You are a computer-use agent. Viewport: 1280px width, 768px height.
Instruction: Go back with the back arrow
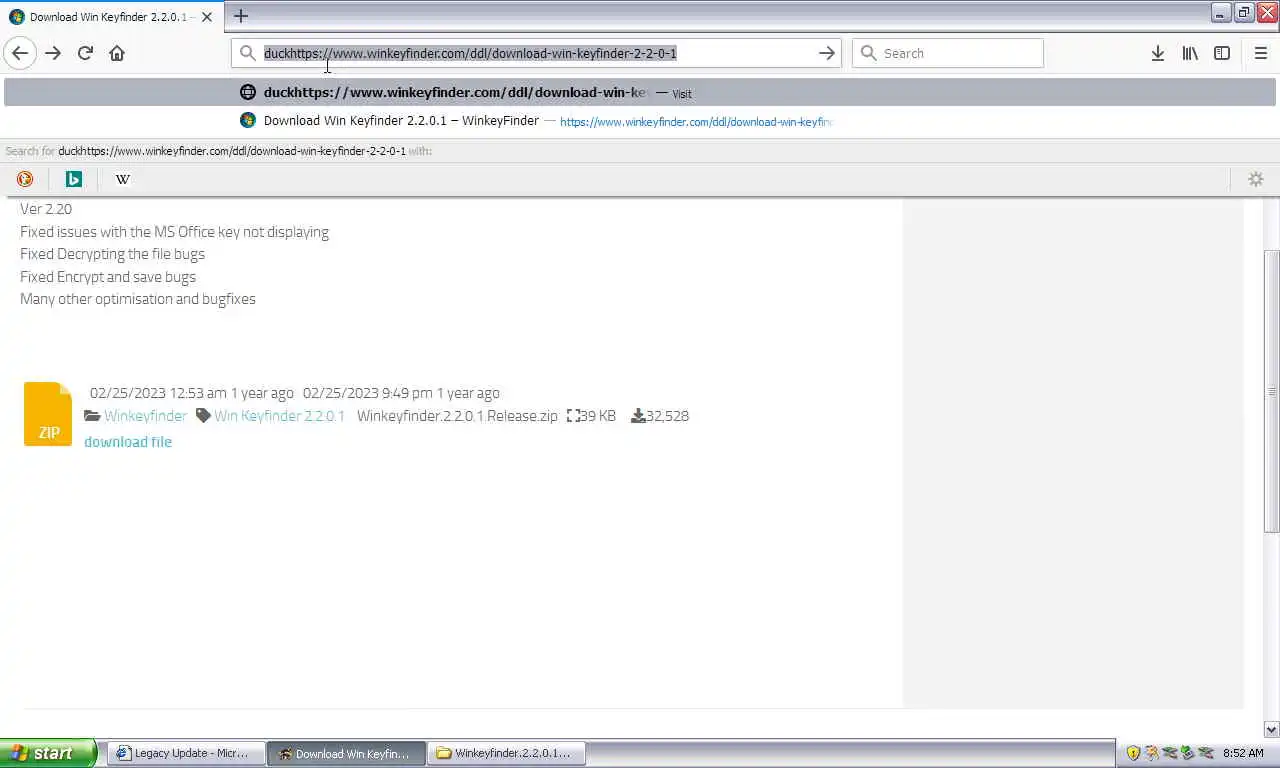click(x=20, y=53)
